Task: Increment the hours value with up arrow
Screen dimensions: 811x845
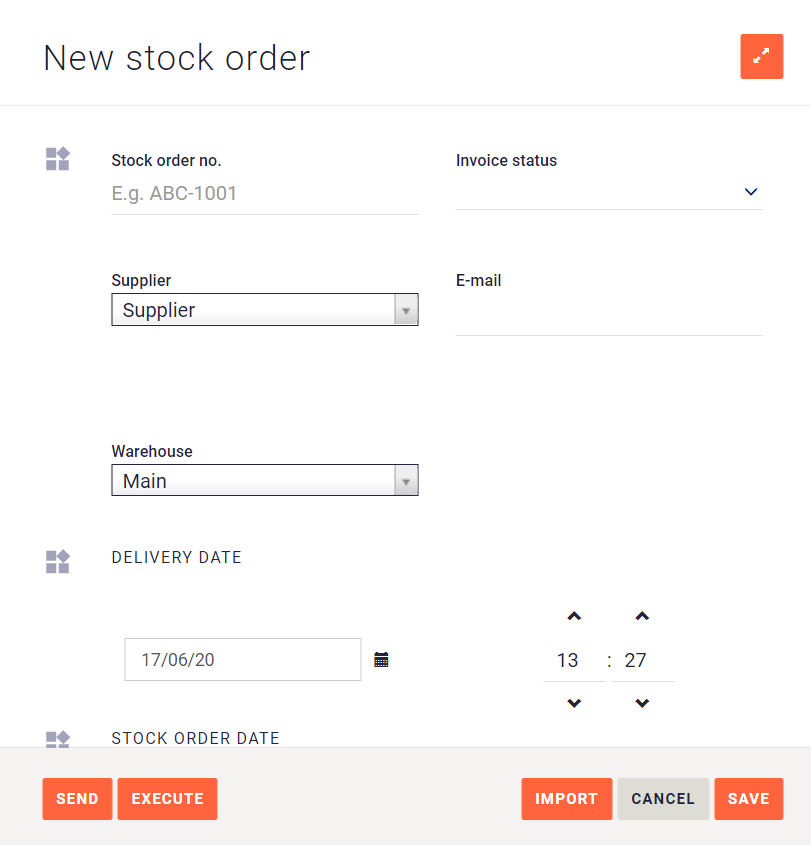Action: (x=572, y=616)
